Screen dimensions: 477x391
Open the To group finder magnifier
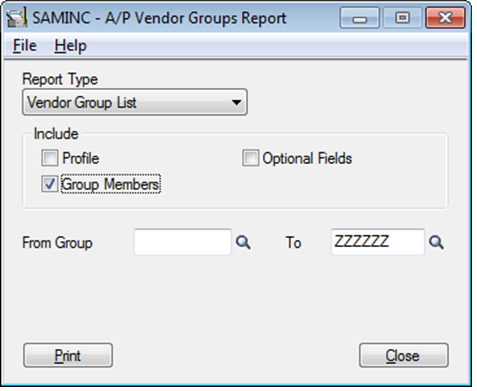436,242
